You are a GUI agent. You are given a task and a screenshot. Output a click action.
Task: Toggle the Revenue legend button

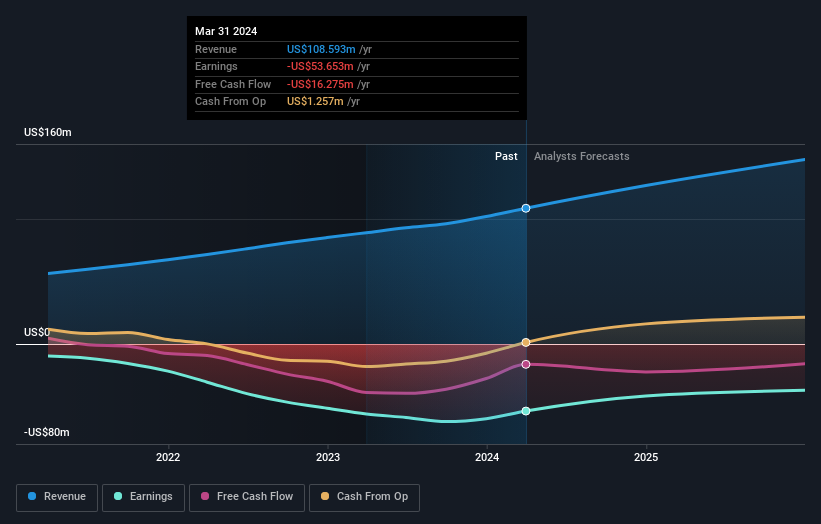[x=57, y=497]
